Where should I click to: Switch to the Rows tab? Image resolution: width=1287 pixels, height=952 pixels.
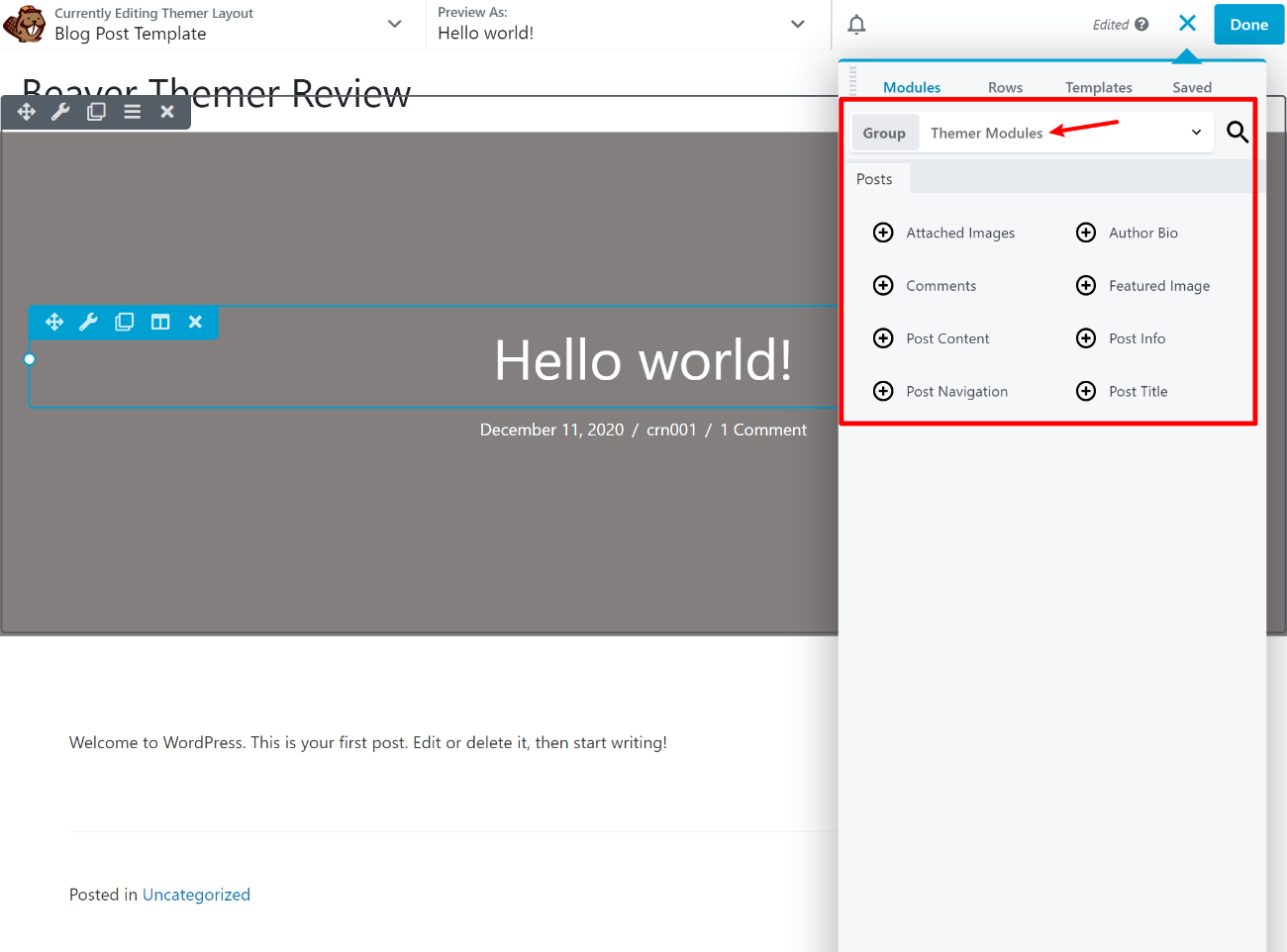click(1005, 87)
